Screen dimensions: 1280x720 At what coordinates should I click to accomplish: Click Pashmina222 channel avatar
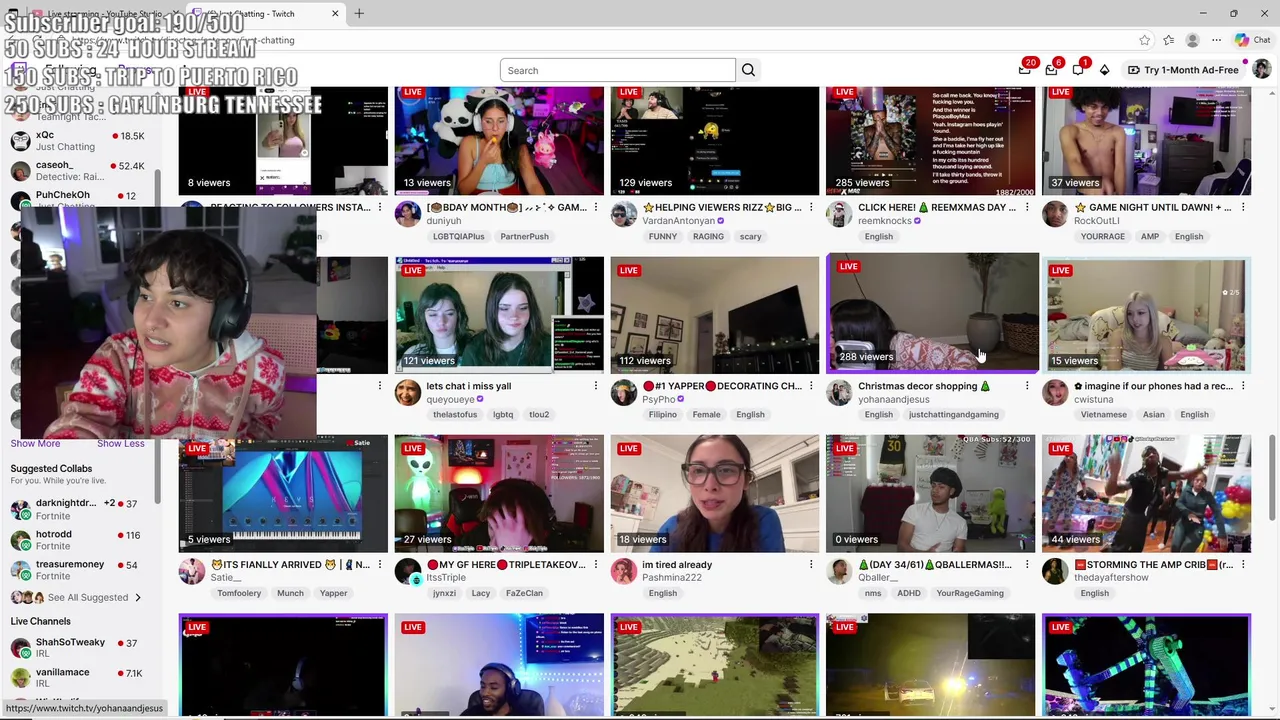coord(624,571)
